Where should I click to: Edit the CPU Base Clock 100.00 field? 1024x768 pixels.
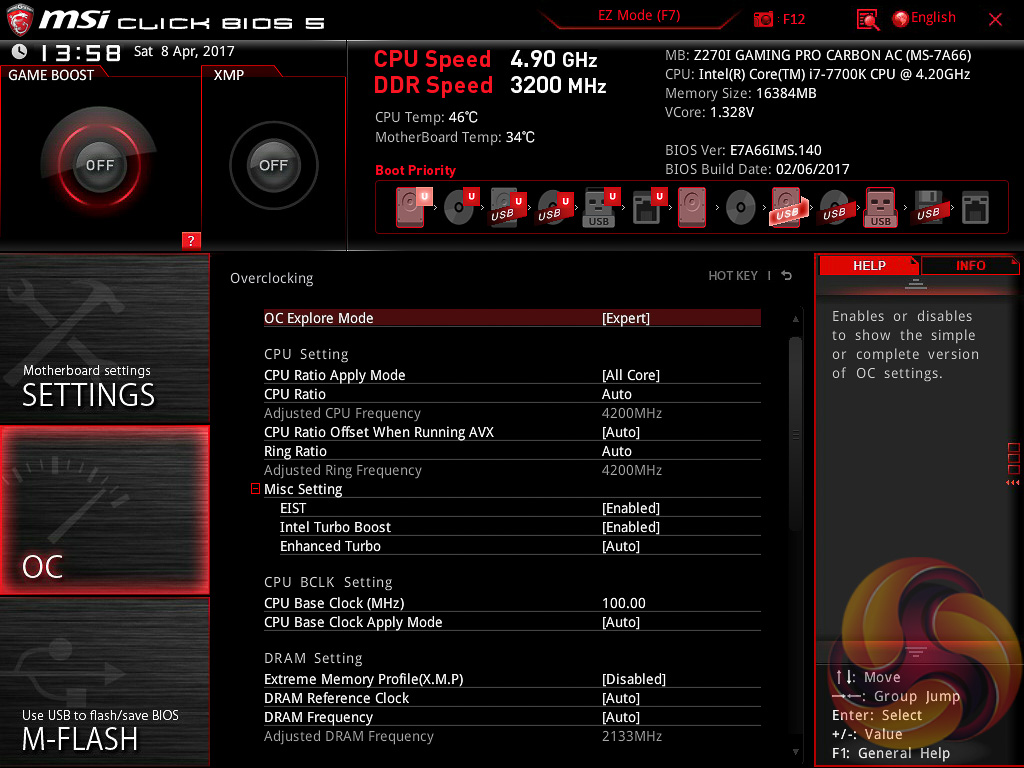point(624,603)
